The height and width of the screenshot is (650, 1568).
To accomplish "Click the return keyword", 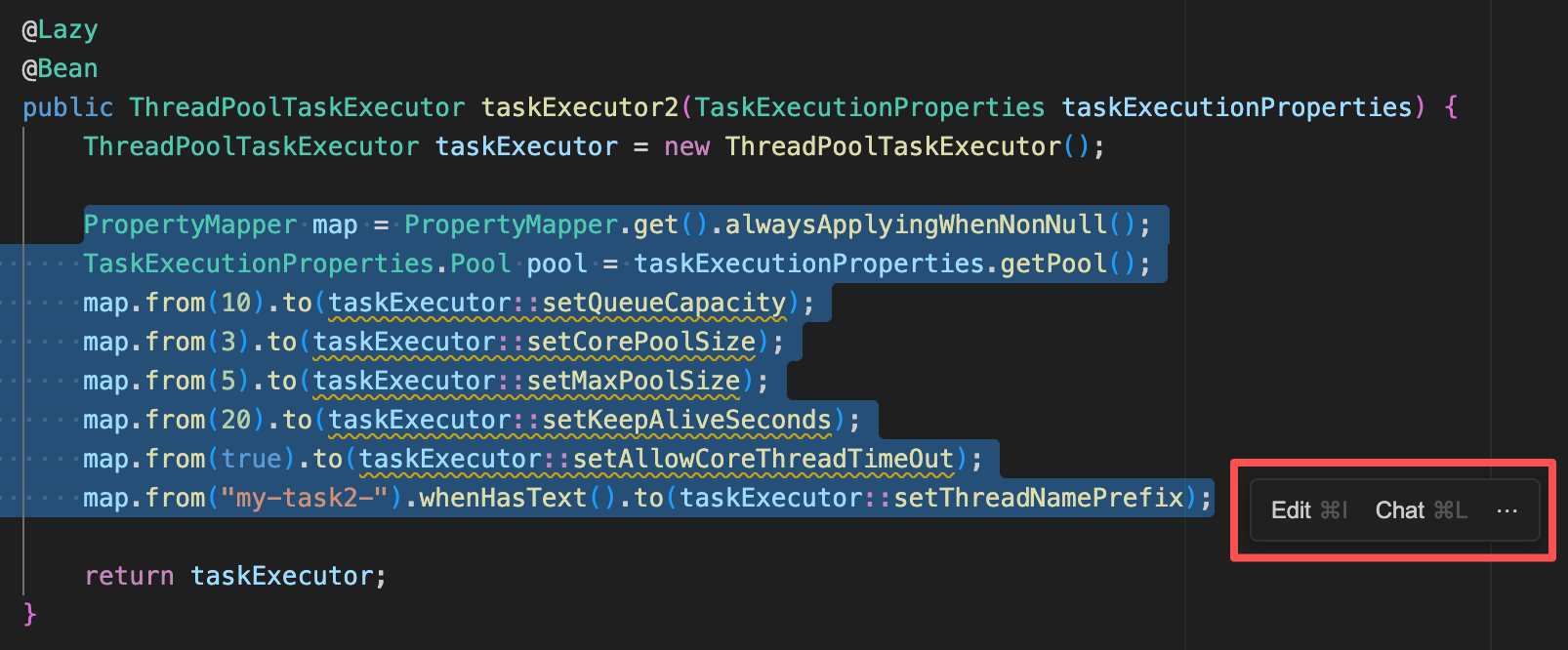I will 129,576.
